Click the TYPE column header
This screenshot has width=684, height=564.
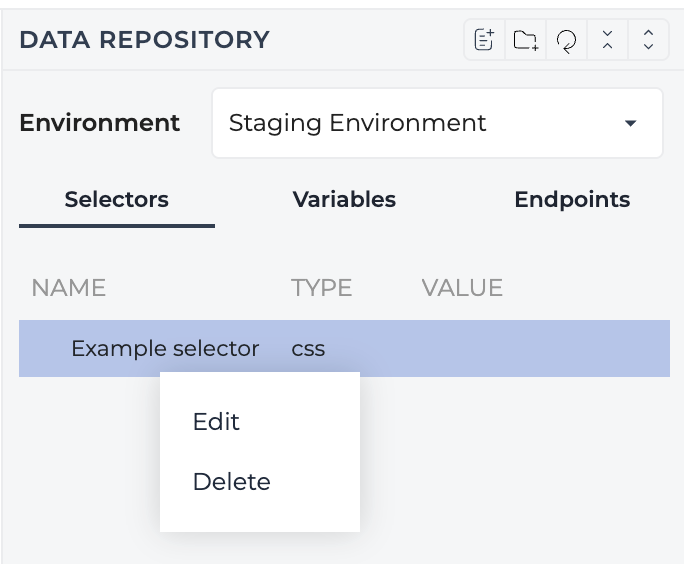click(x=321, y=288)
